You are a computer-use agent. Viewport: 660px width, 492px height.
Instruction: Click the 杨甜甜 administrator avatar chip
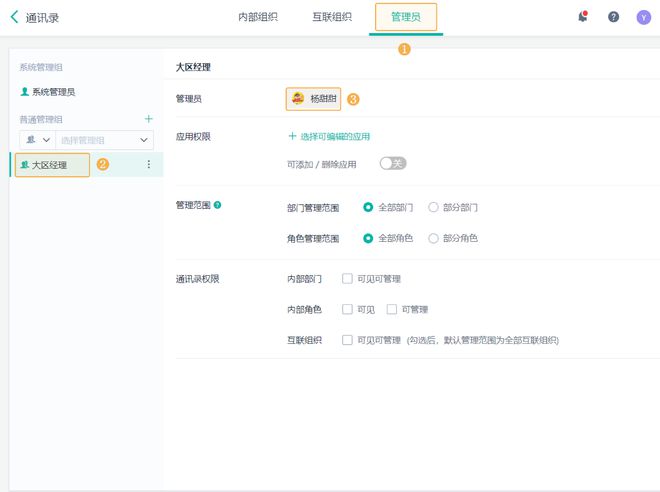click(x=313, y=99)
